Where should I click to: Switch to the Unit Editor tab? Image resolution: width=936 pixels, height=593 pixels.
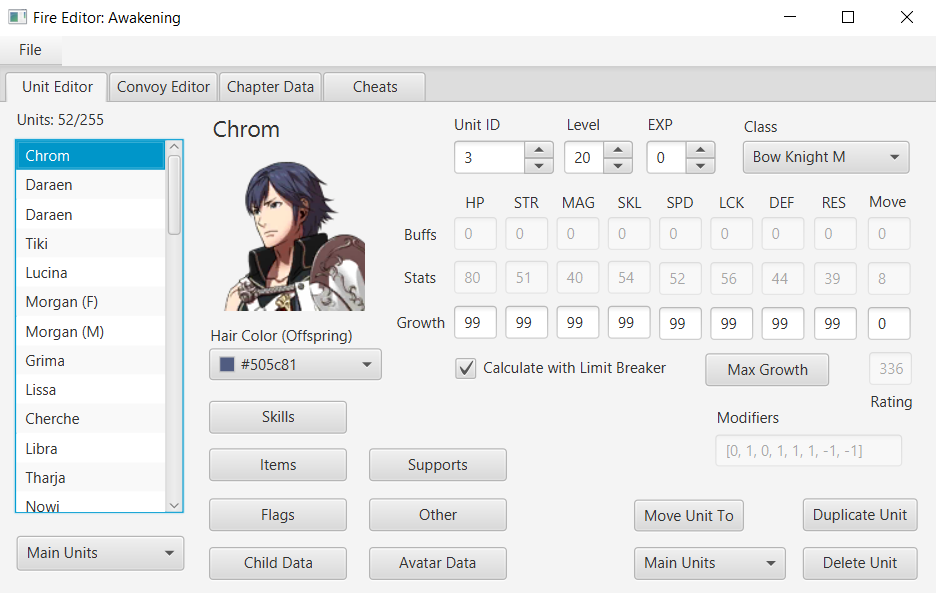[x=57, y=87]
